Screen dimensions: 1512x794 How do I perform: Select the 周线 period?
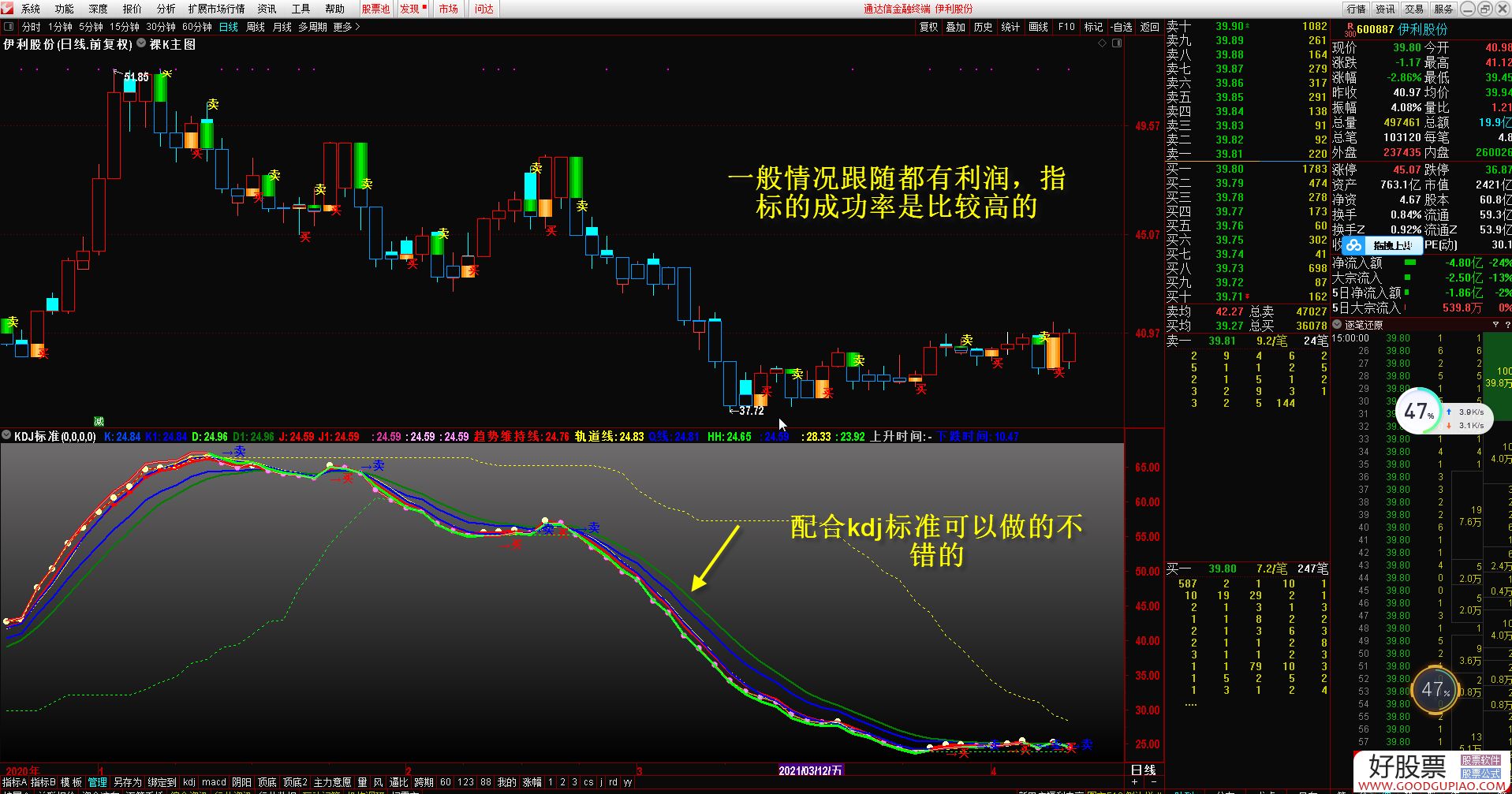(x=256, y=27)
